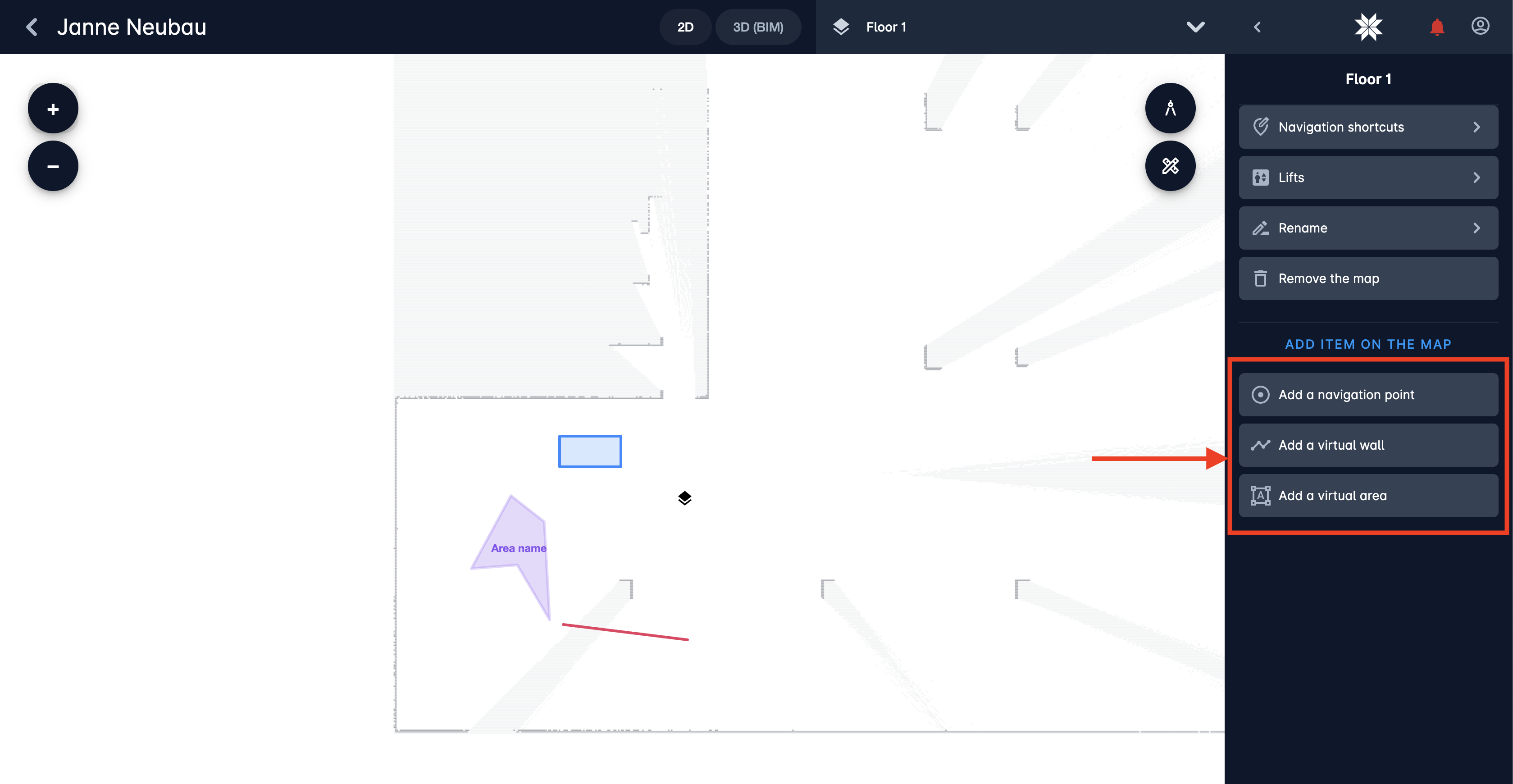Expand the Lifts menu item

pos(1368,176)
